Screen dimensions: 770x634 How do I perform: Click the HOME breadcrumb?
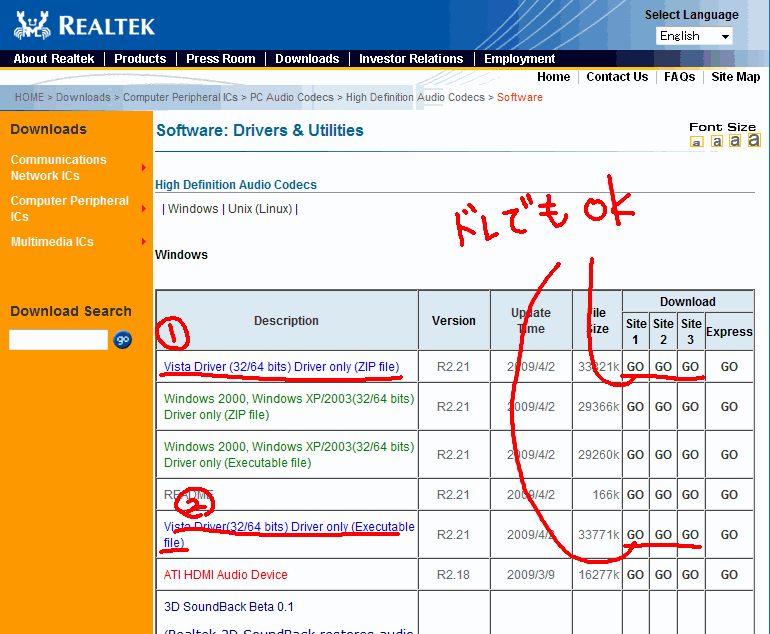pyautogui.click(x=29, y=97)
